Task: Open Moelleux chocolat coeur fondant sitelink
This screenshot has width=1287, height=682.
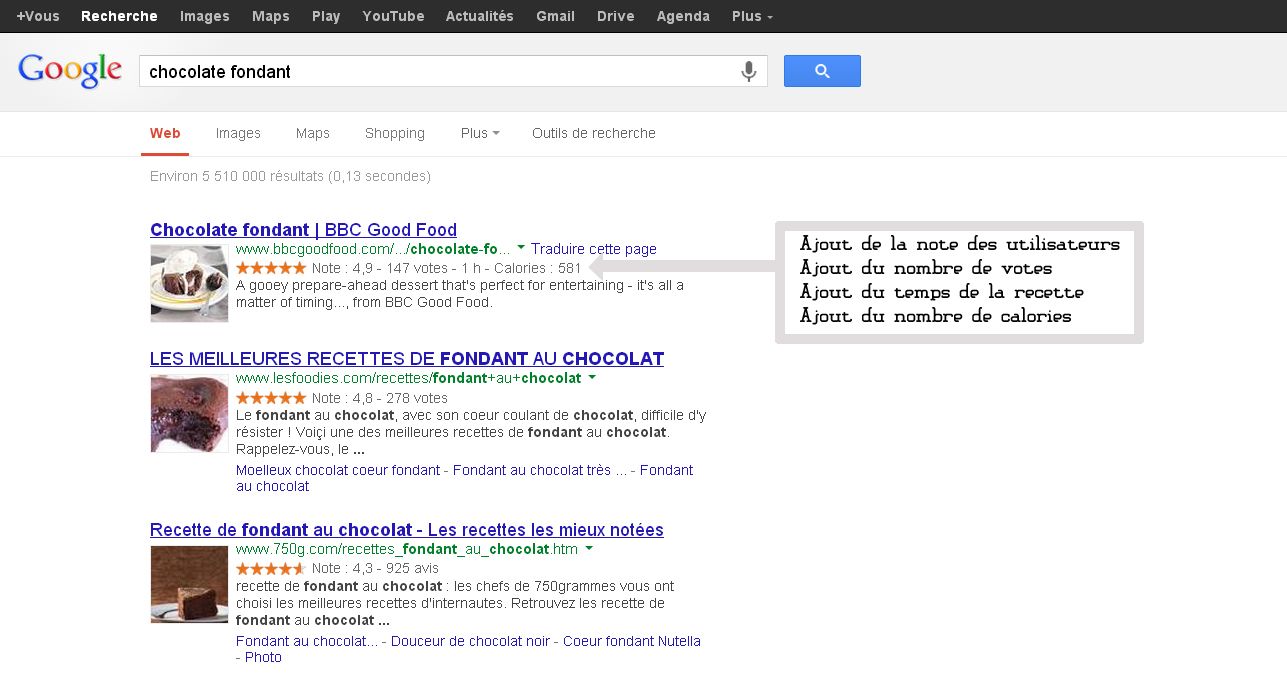Action: click(338, 470)
